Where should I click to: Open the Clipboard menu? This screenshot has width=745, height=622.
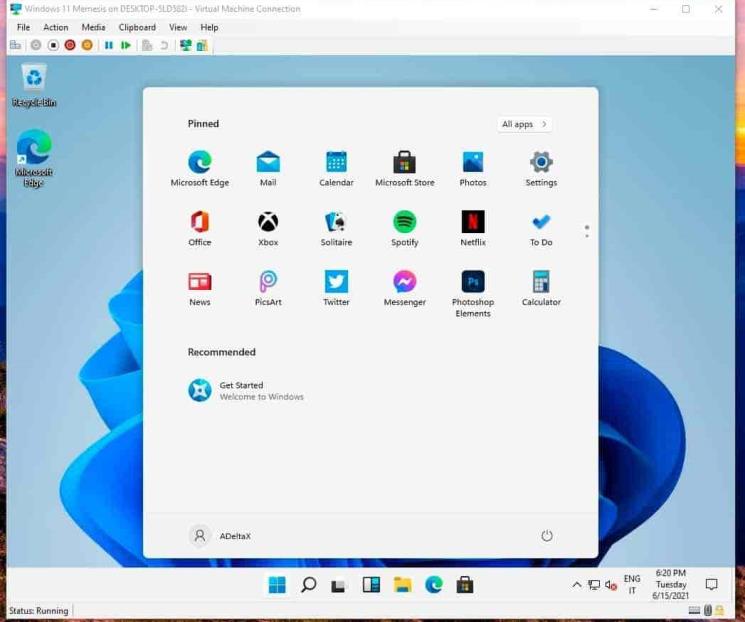(x=137, y=27)
